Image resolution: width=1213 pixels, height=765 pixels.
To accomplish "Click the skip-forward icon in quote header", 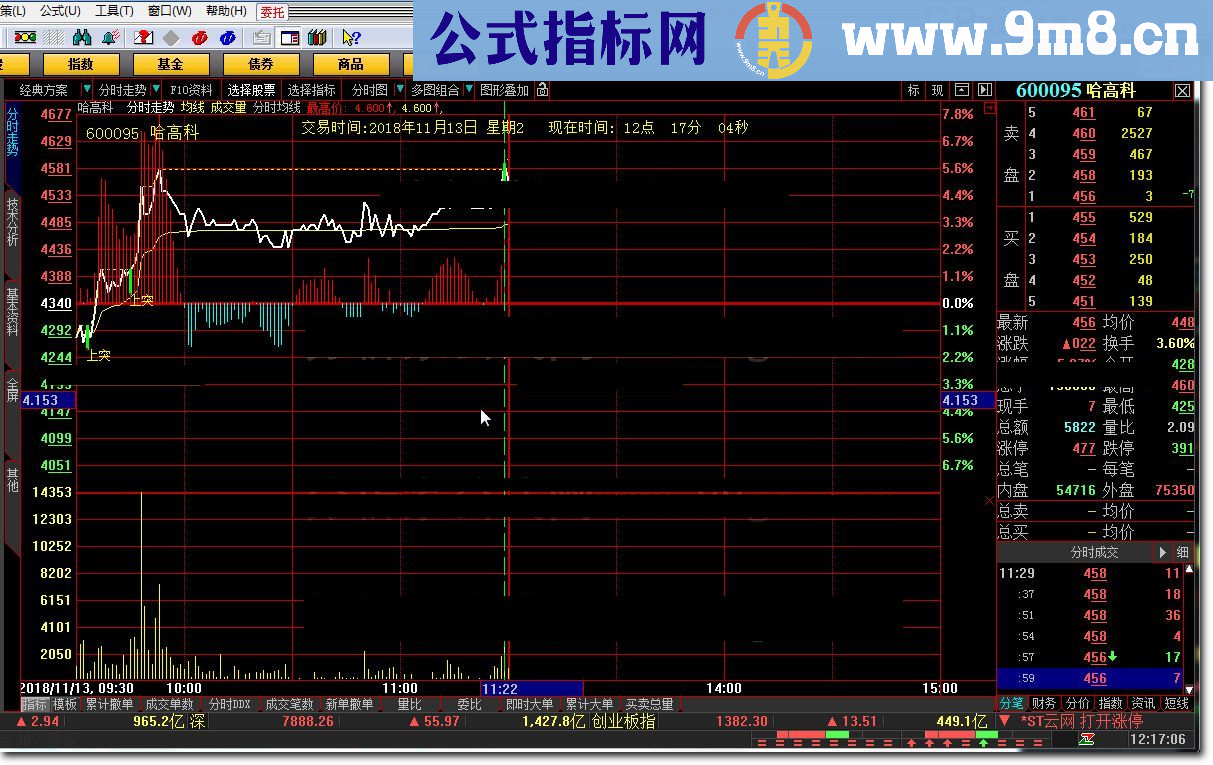I will 985,90.
